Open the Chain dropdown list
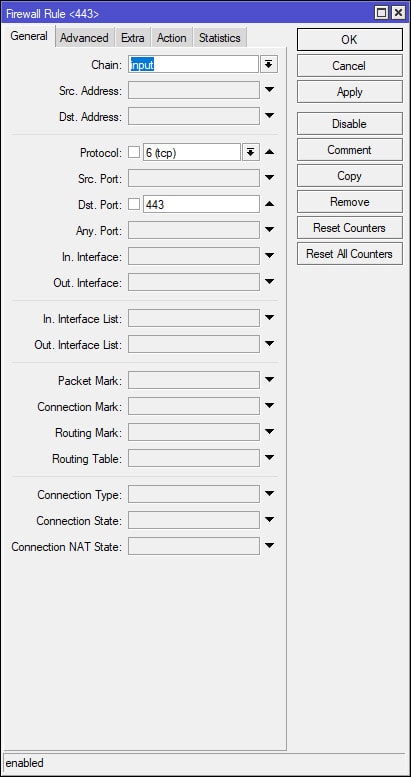This screenshot has height=777, width=411. [x=269, y=64]
